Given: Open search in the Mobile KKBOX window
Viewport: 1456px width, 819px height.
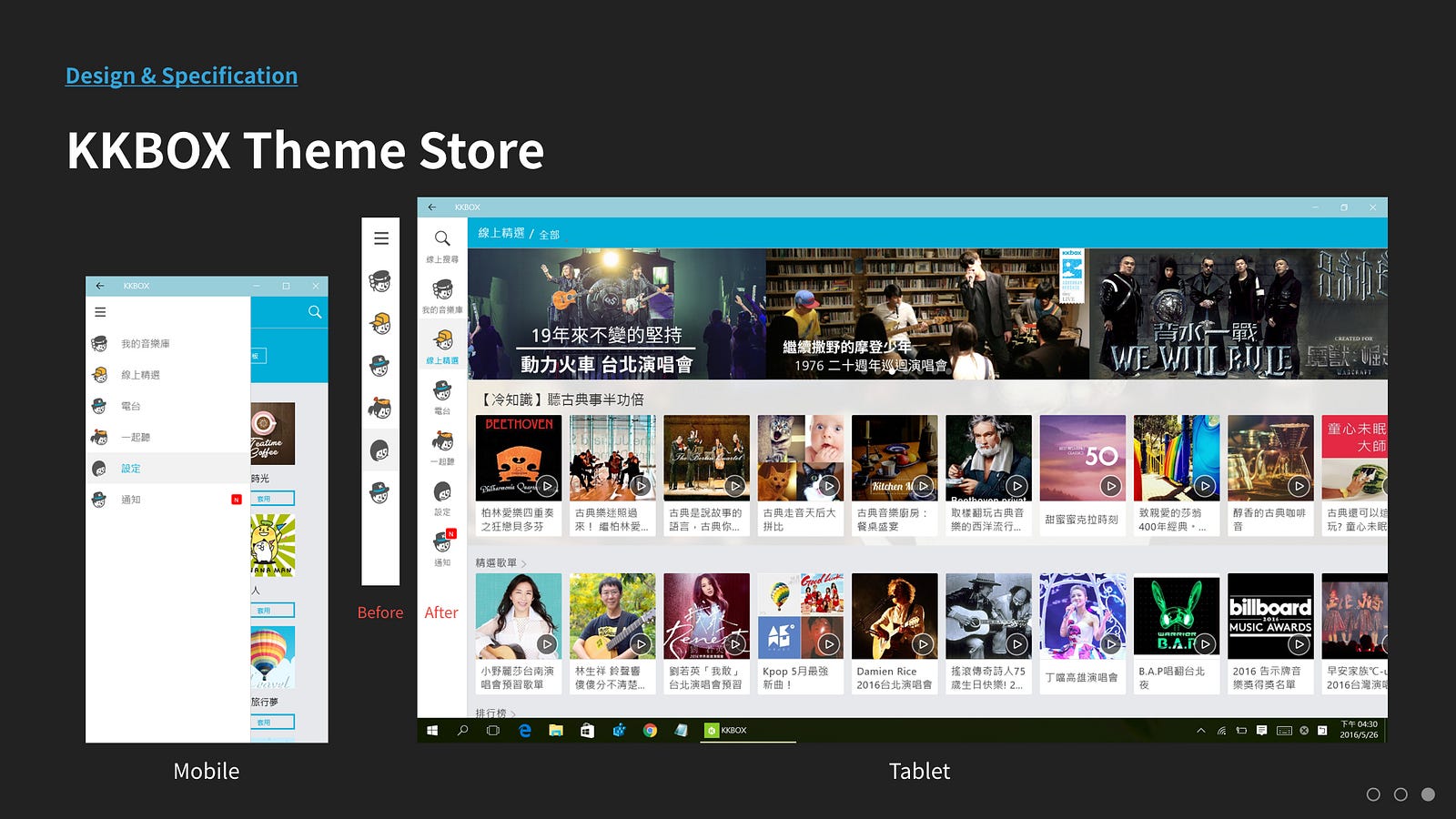Looking at the screenshot, I should coord(315,312).
